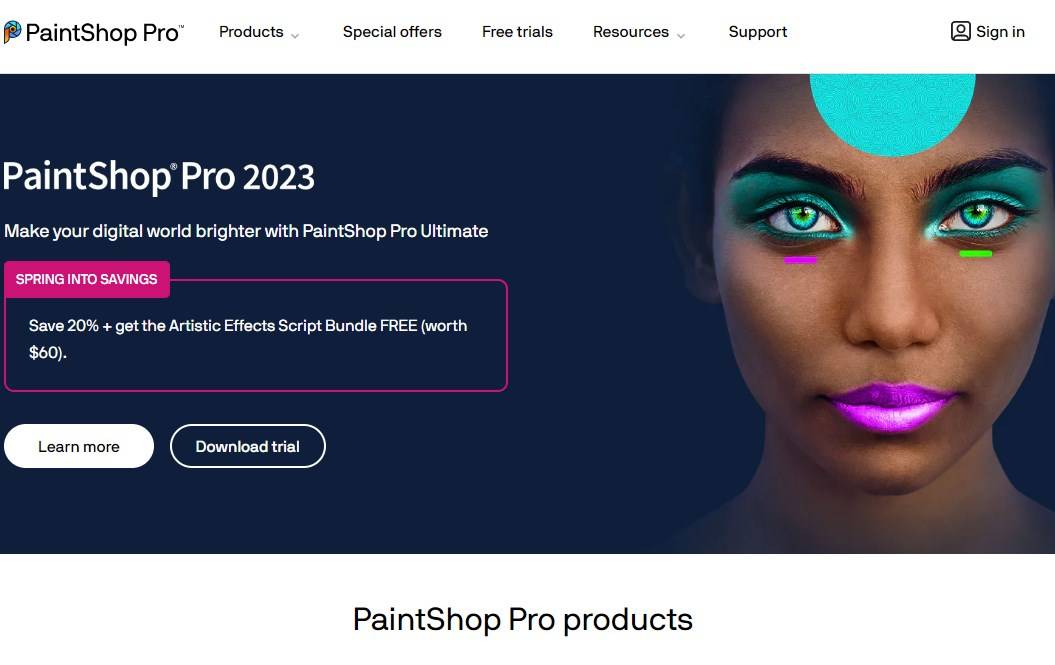Click the Learn more button

point(79,446)
